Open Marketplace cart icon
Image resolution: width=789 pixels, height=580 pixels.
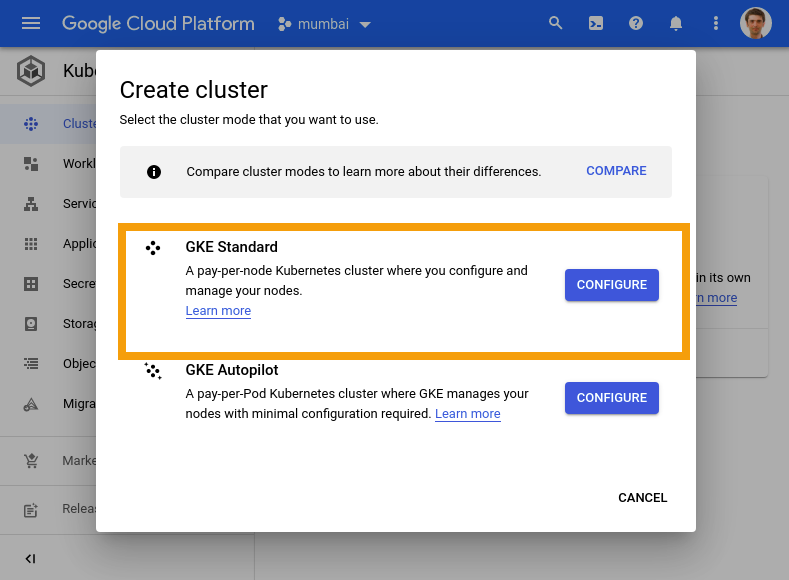[x=31, y=460]
